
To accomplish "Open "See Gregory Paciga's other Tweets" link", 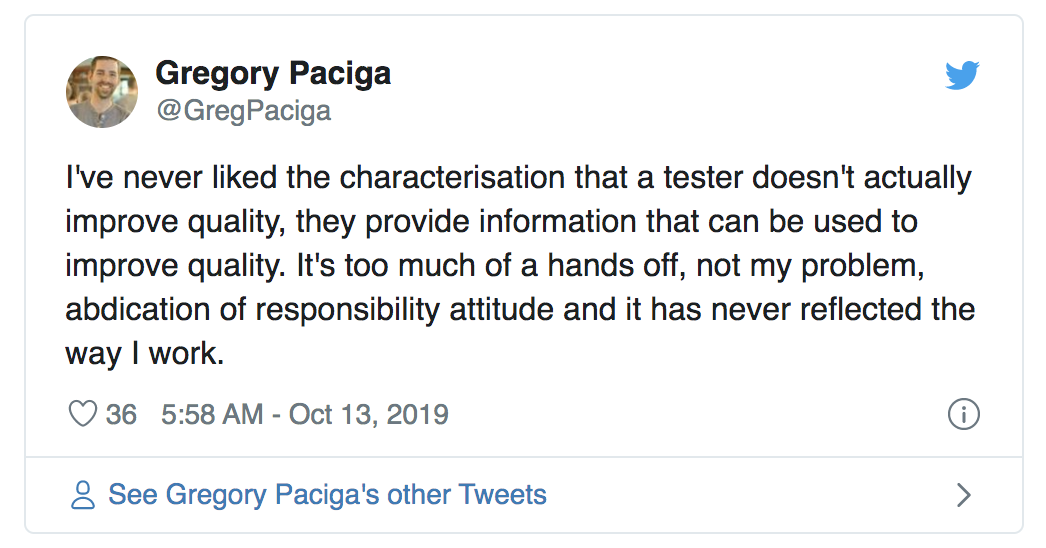I will tap(327, 494).
